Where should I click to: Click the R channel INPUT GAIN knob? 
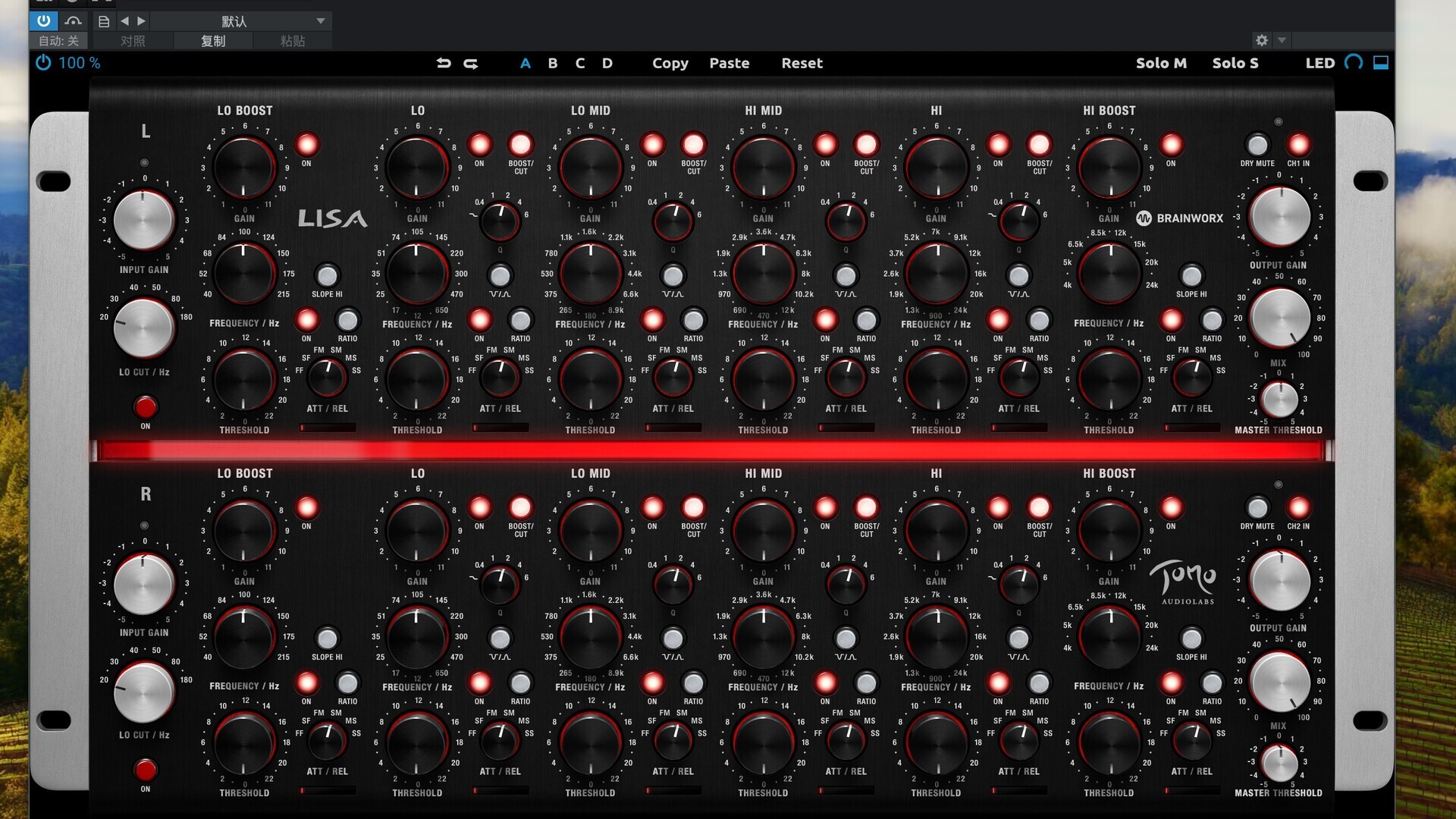144,583
